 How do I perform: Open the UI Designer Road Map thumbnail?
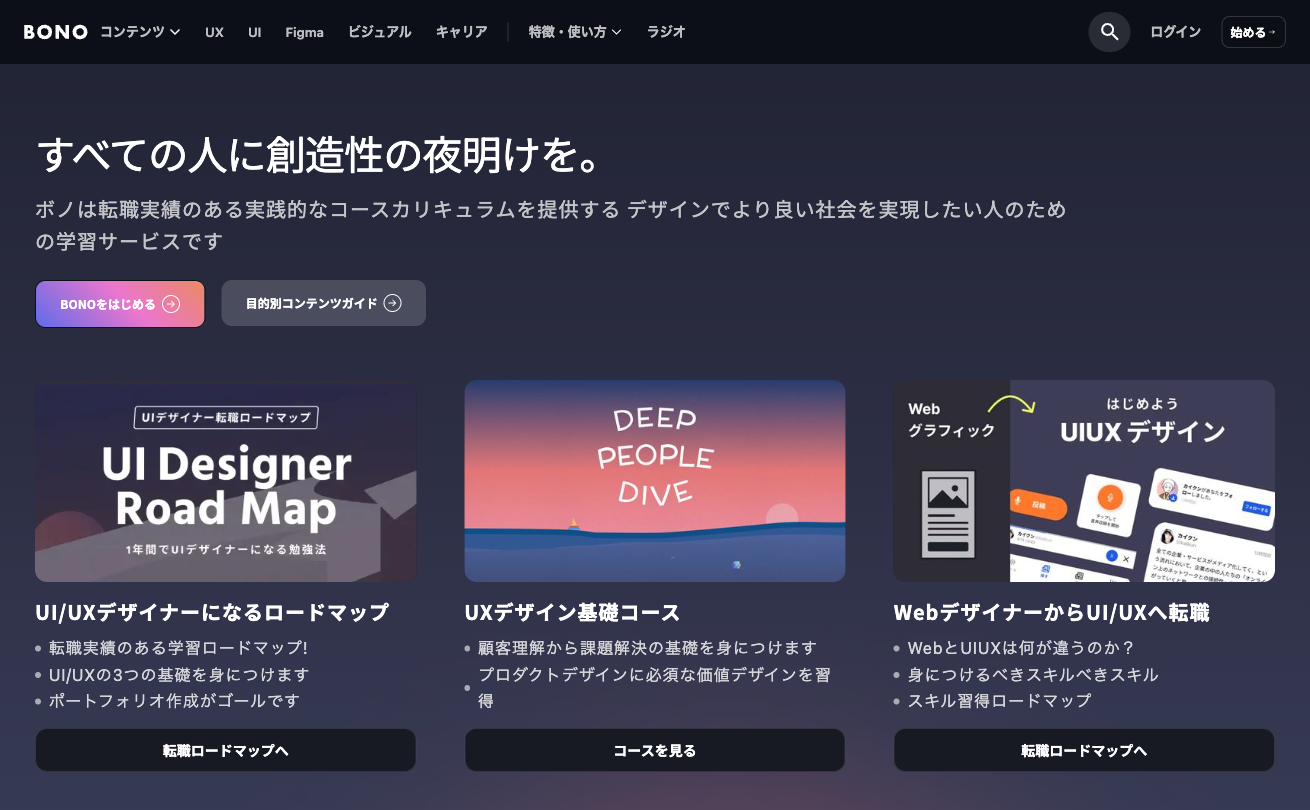225,481
